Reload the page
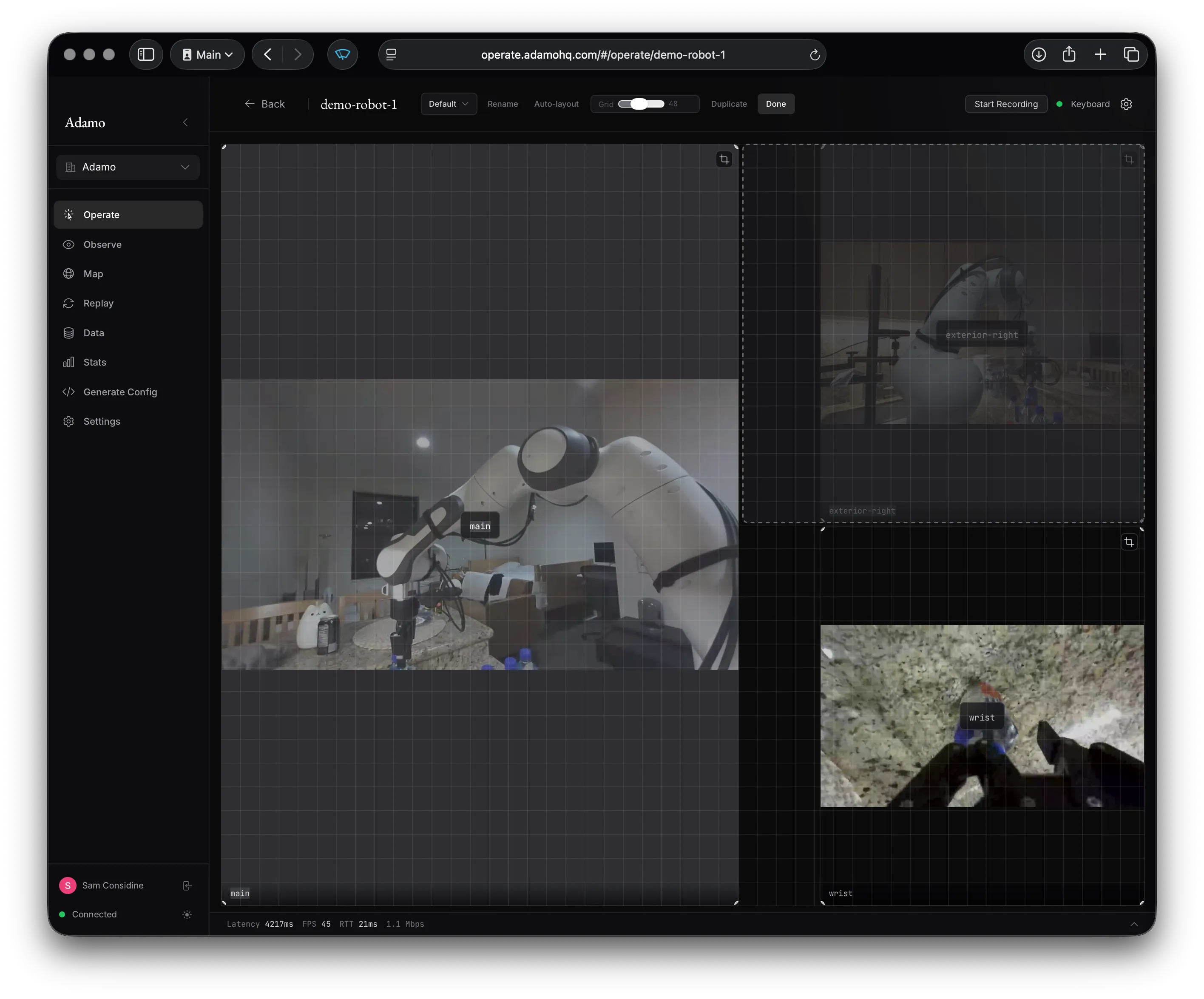 pos(814,55)
